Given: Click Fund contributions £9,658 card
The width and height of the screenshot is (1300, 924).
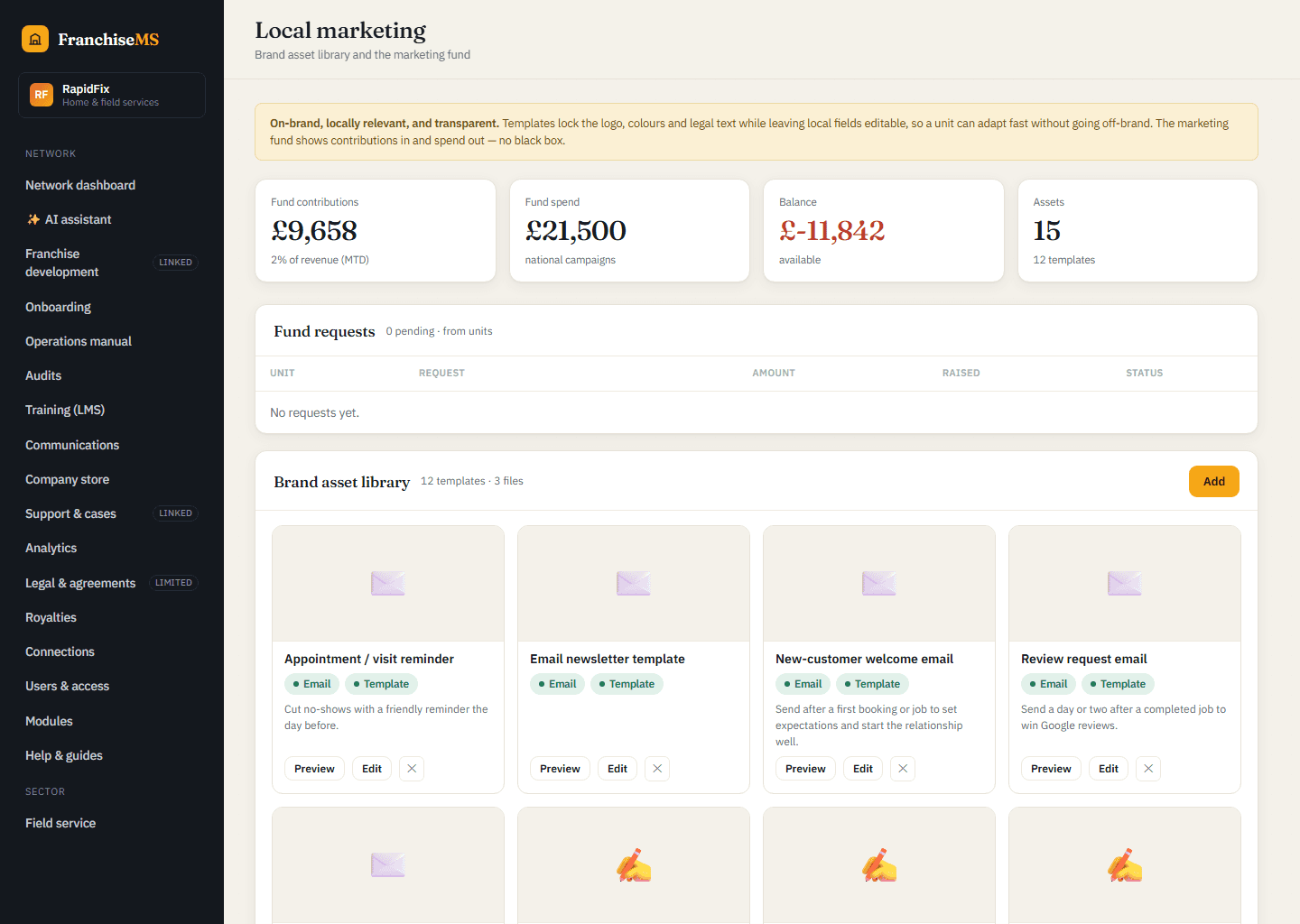Looking at the screenshot, I should pyautogui.click(x=376, y=230).
